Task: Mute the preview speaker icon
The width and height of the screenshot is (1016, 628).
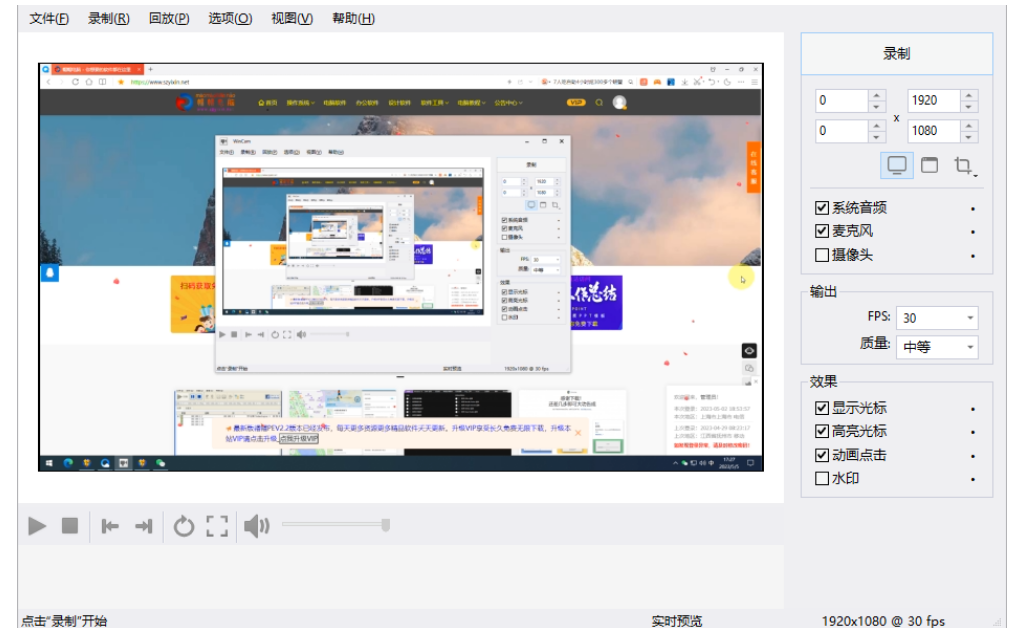Action: (x=255, y=526)
